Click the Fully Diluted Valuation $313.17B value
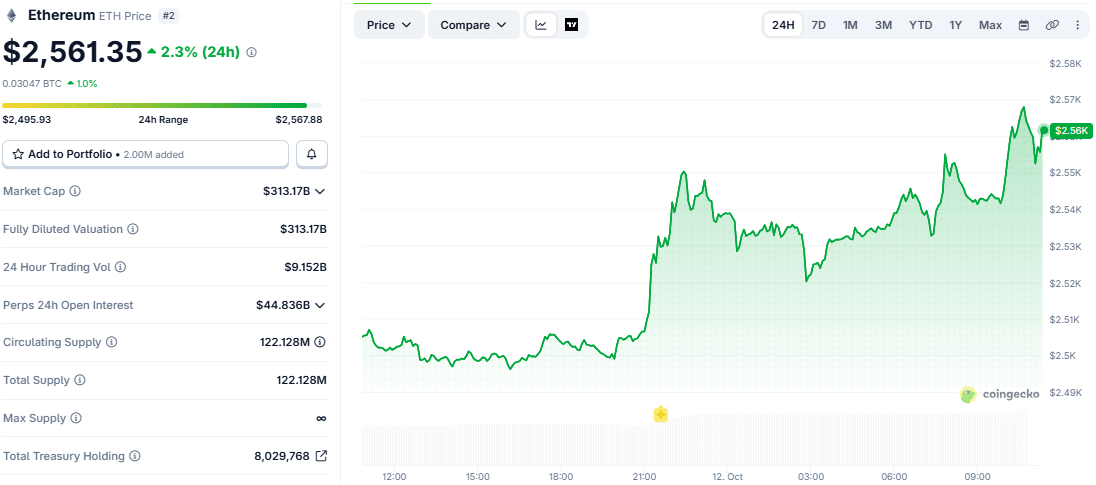This screenshot has width=1096, height=485. pyautogui.click(x=303, y=229)
